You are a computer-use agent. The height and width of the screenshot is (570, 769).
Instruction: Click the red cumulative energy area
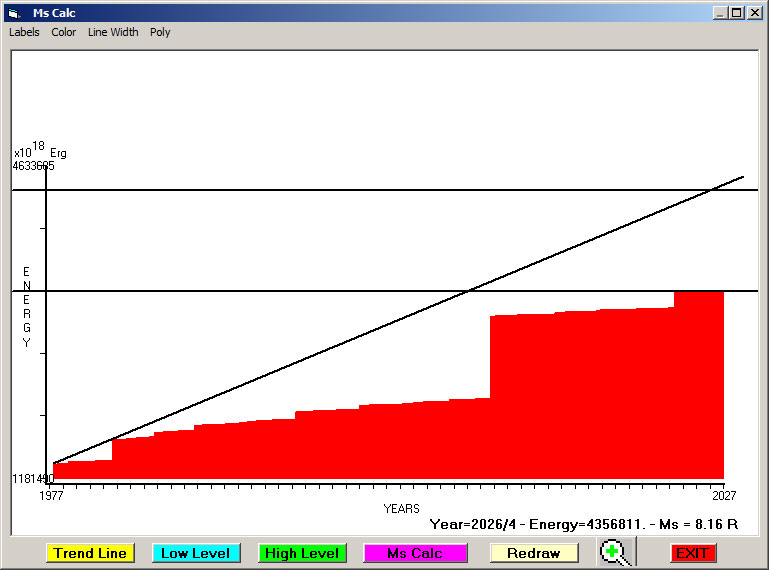[580, 400]
